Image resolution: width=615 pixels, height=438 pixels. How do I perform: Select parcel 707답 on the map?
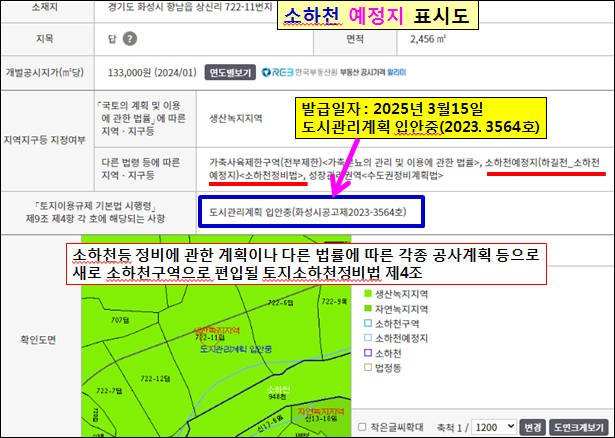click(x=120, y=320)
